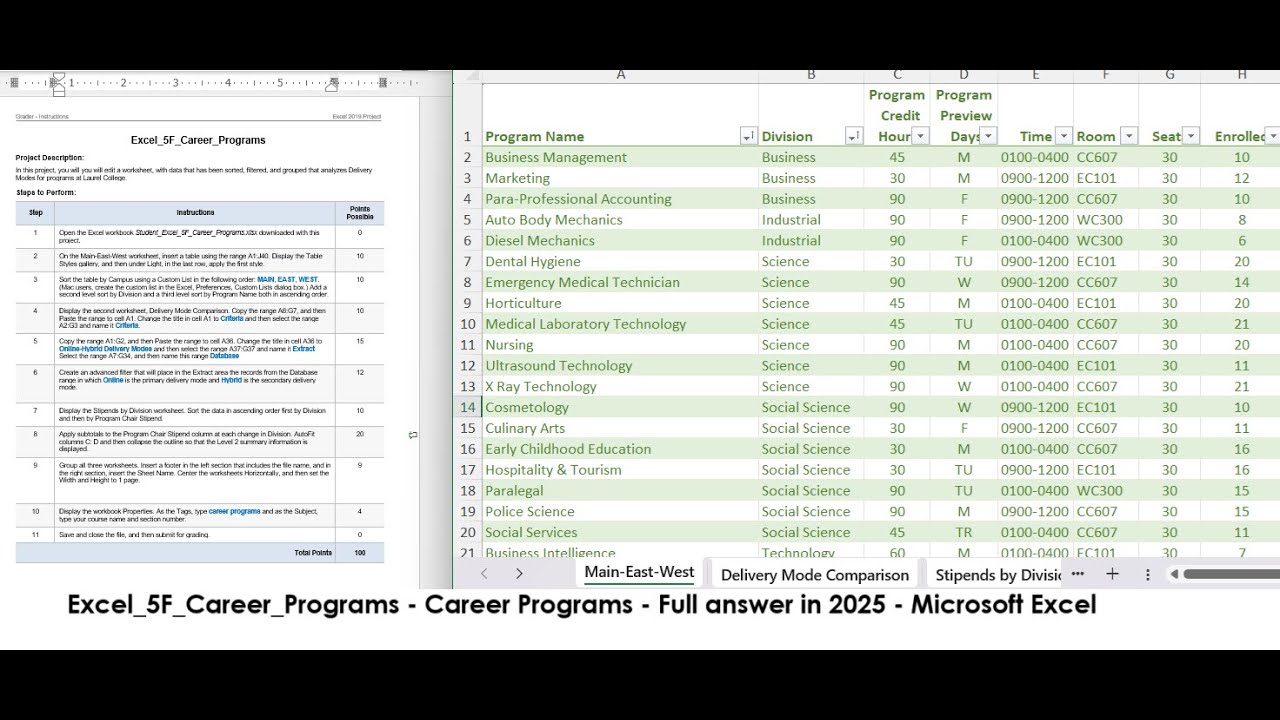1280x720 pixels.
Task: Click the Dental Hygiene cell
Action: coord(620,261)
